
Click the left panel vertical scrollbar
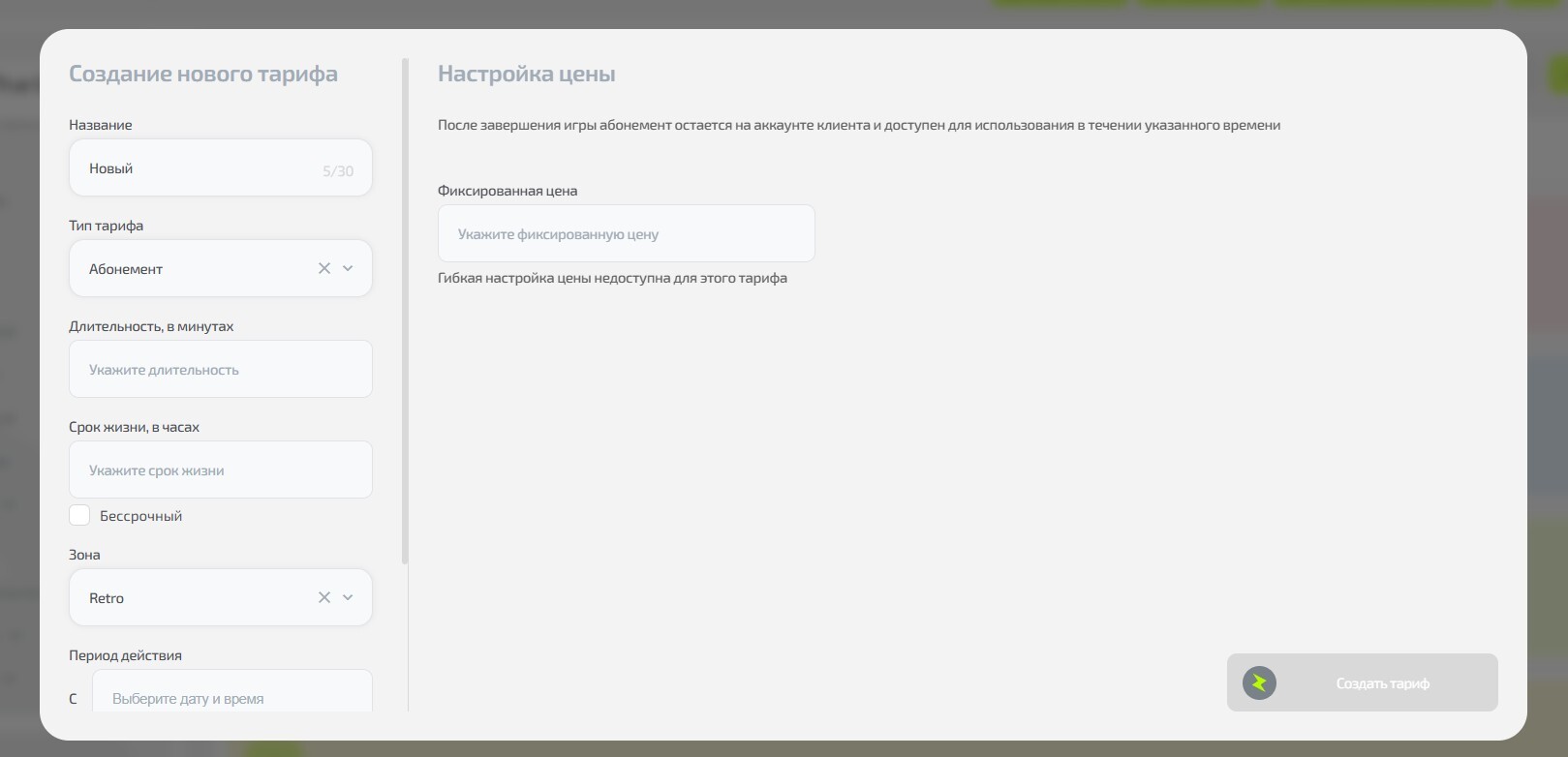click(405, 310)
